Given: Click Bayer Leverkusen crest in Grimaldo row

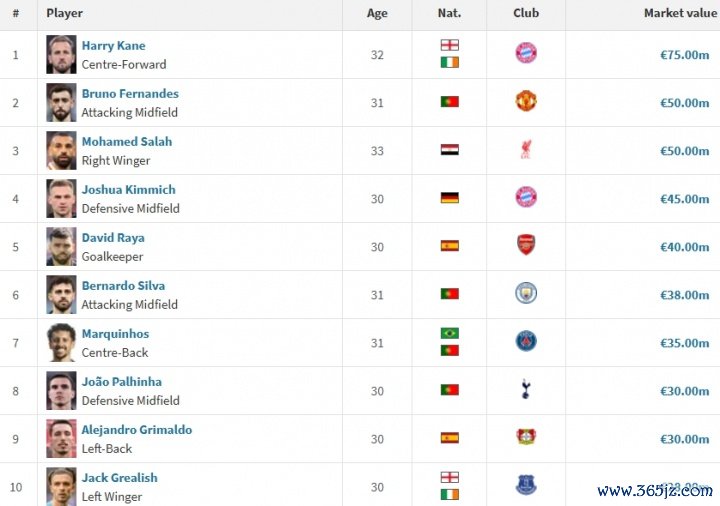Looking at the screenshot, I should tap(526, 438).
